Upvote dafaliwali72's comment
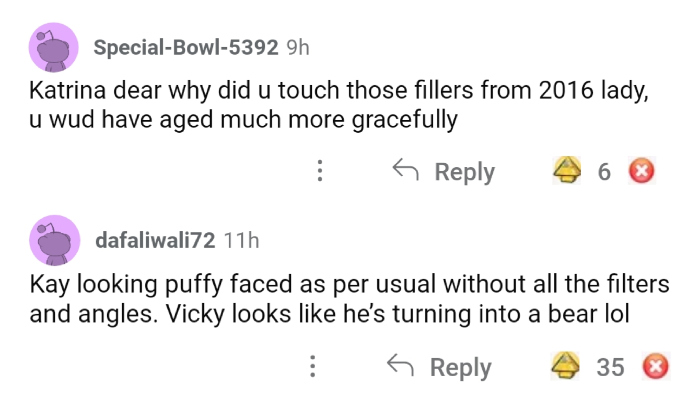 click(x=567, y=367)
